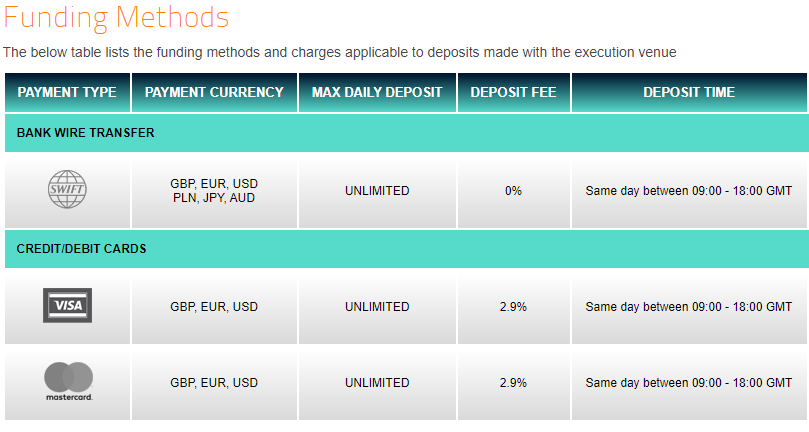The image size is (809, 432).
Task: Select the Bank Wire Transfer section row
Action: coord(406,133)
